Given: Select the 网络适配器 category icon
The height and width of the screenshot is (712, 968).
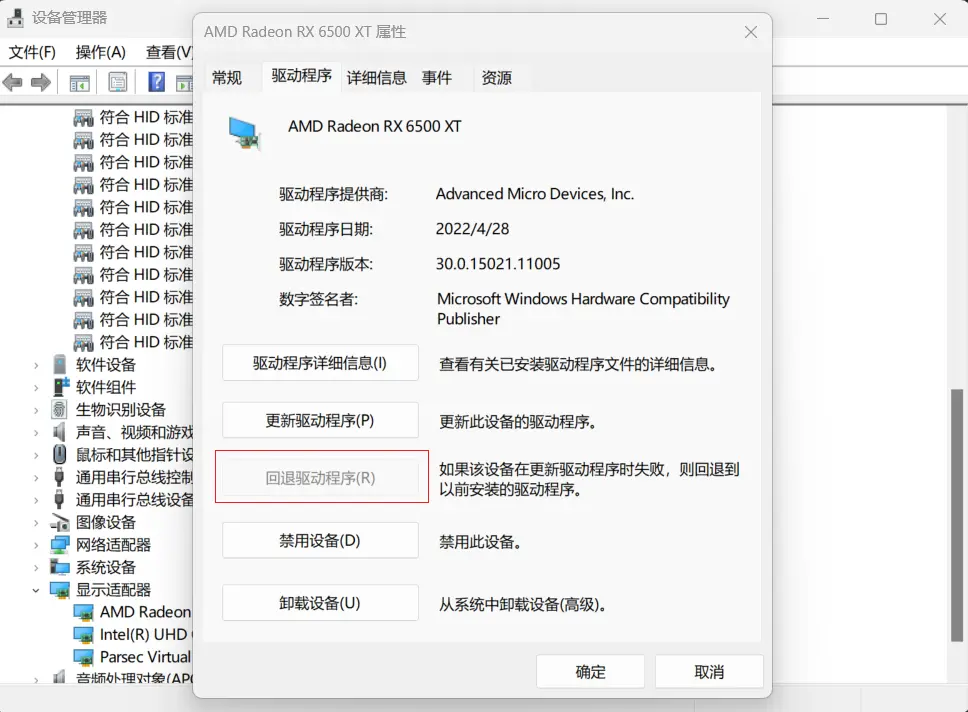Looking at the screenshot, I should [x=60, y=547].
